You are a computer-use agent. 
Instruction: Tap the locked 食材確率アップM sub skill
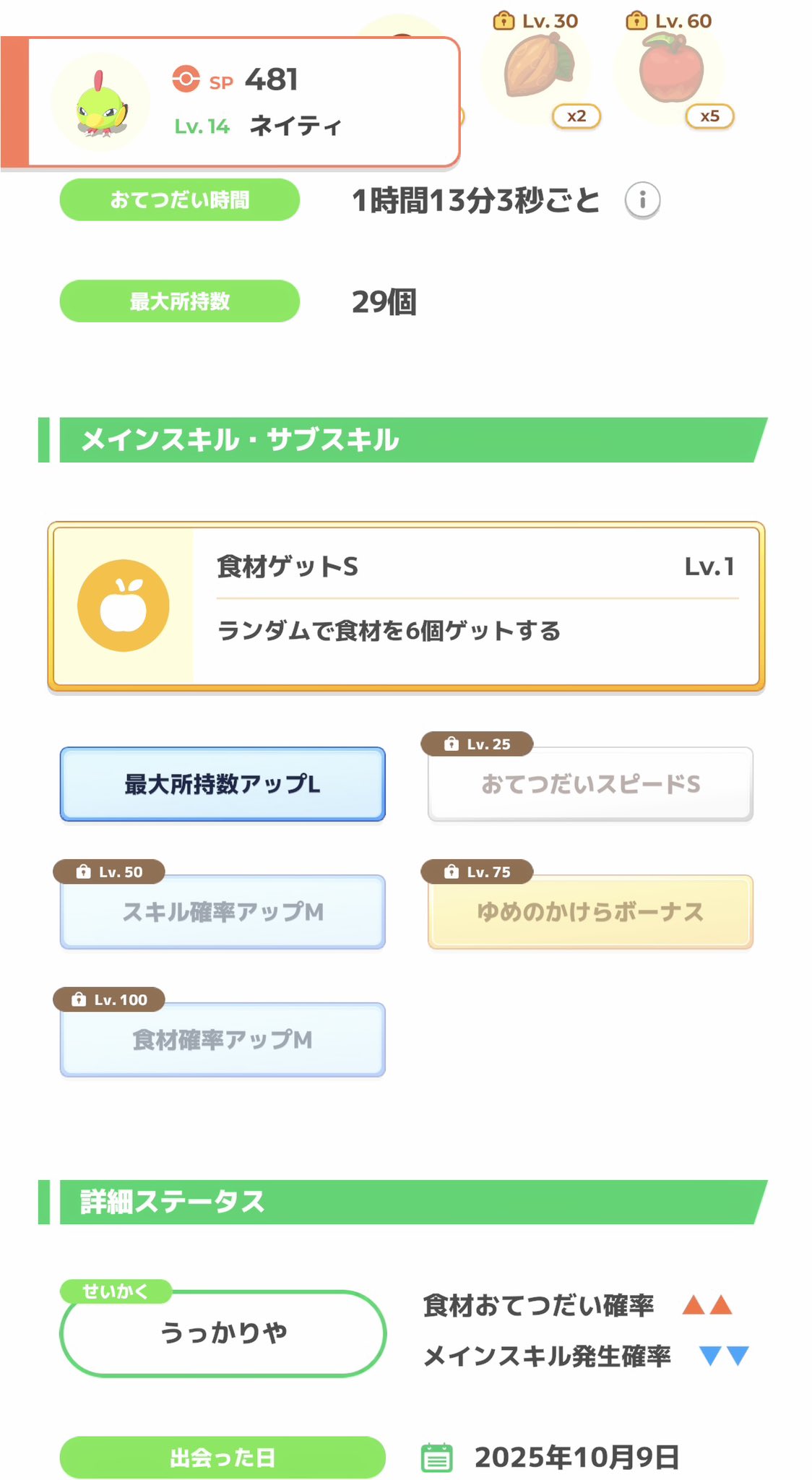[x=223, y=1040]
